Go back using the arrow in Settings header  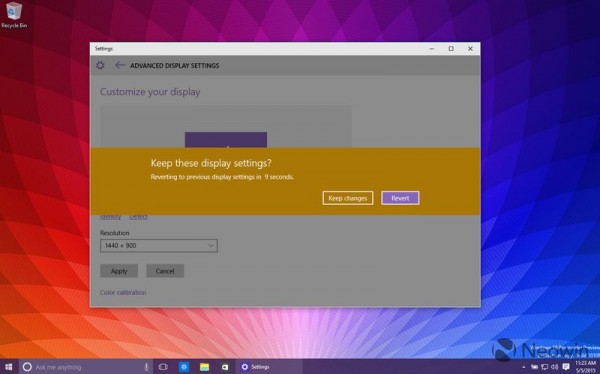pyautogui.click(x=120, y=65)
